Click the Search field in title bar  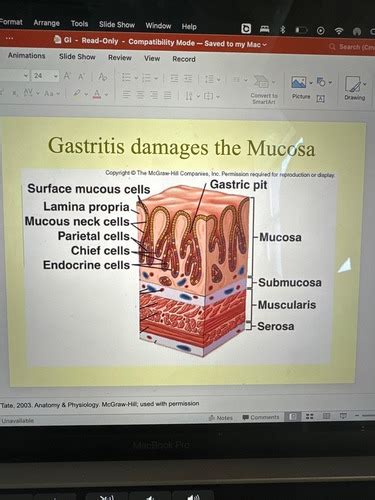(x=352, y=47)
